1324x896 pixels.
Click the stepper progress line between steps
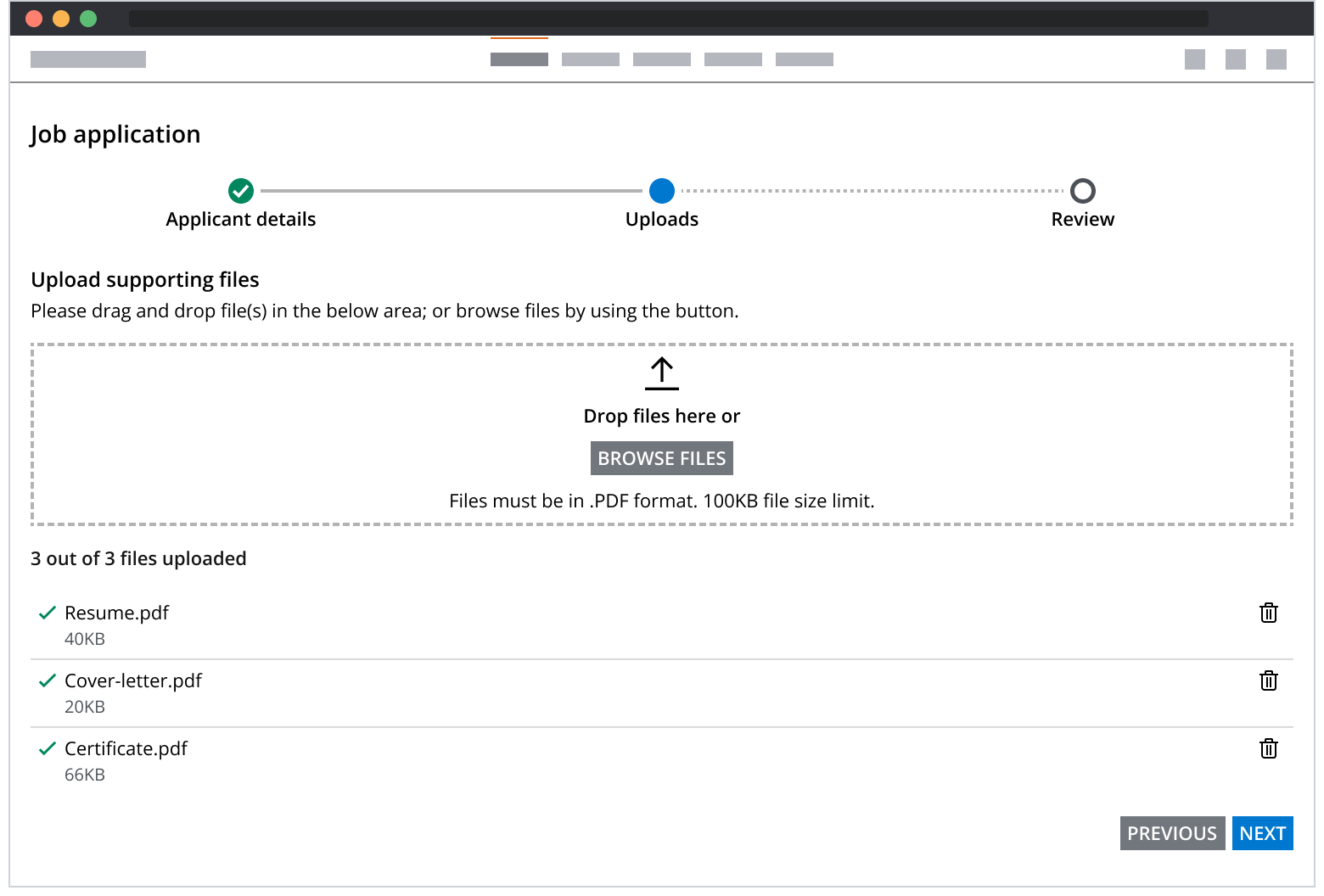pos(450,191)
